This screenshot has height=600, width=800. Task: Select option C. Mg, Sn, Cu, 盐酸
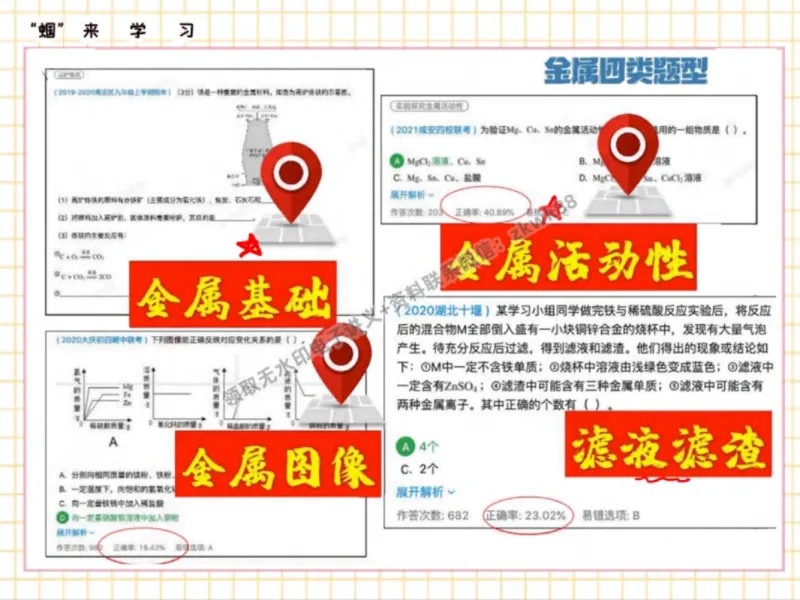[437, 178]
